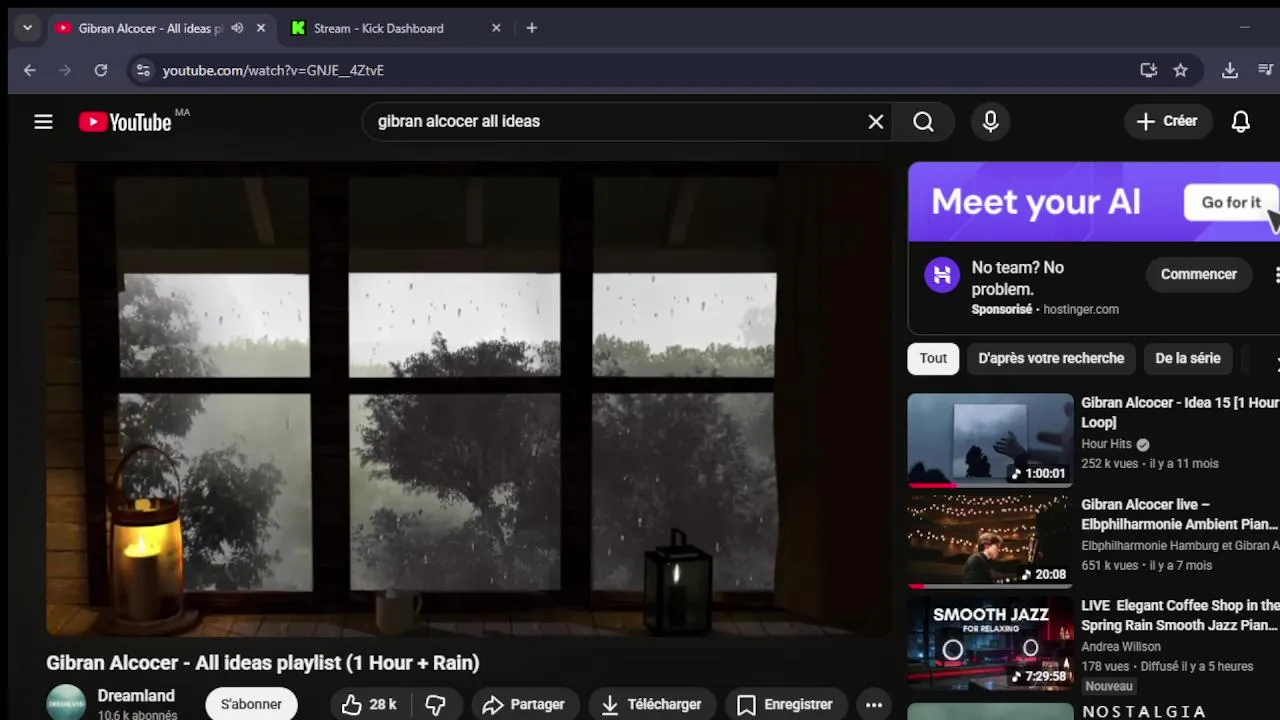Select D'après votre recherche chip

tap(1051, 358)
